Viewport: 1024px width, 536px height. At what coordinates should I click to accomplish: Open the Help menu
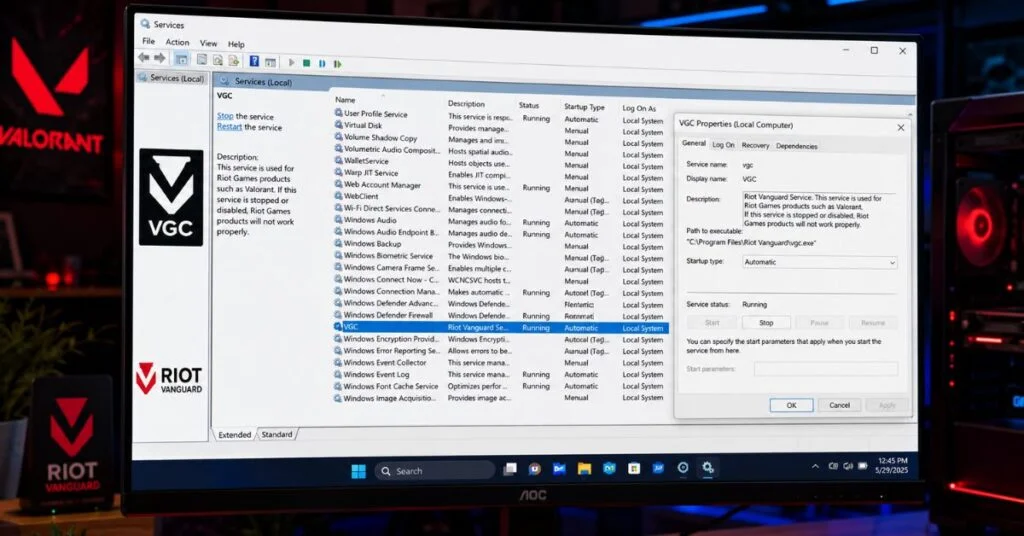point(236,44)
